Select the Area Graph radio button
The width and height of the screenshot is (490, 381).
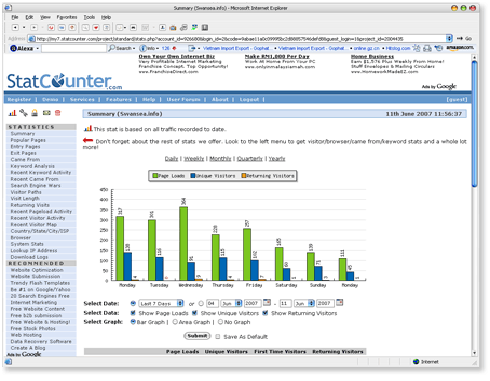coord(175,322)
